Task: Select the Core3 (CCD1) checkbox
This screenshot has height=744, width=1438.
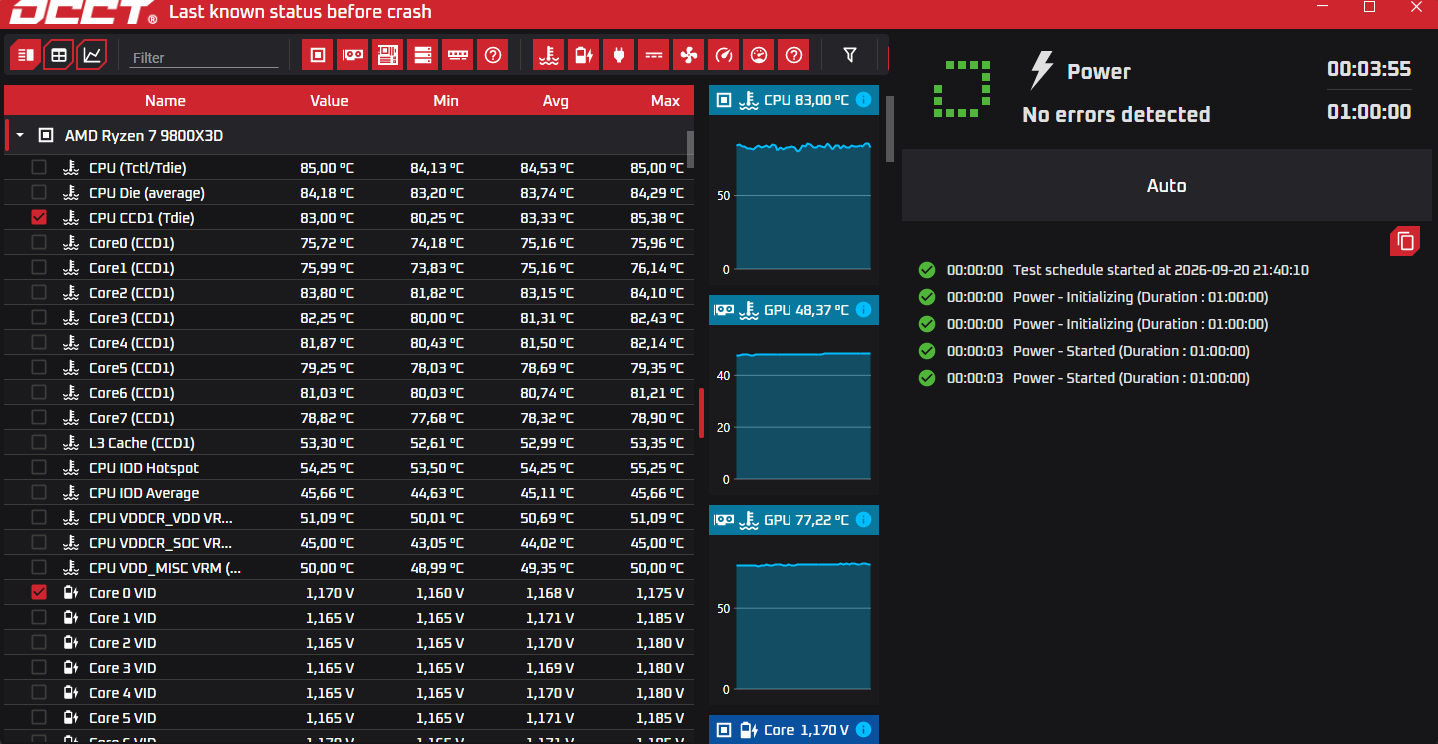Action: [x=39, y=318]
